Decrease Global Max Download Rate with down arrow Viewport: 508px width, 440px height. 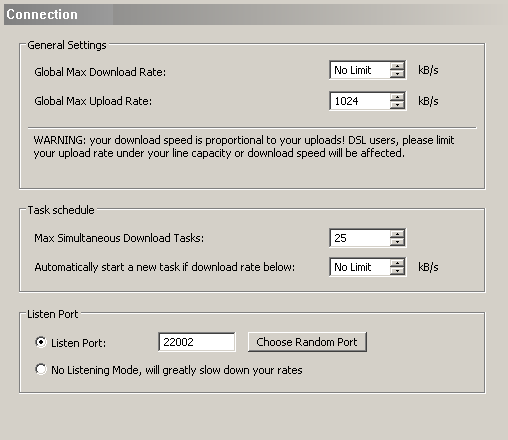[x=397, y=74]
